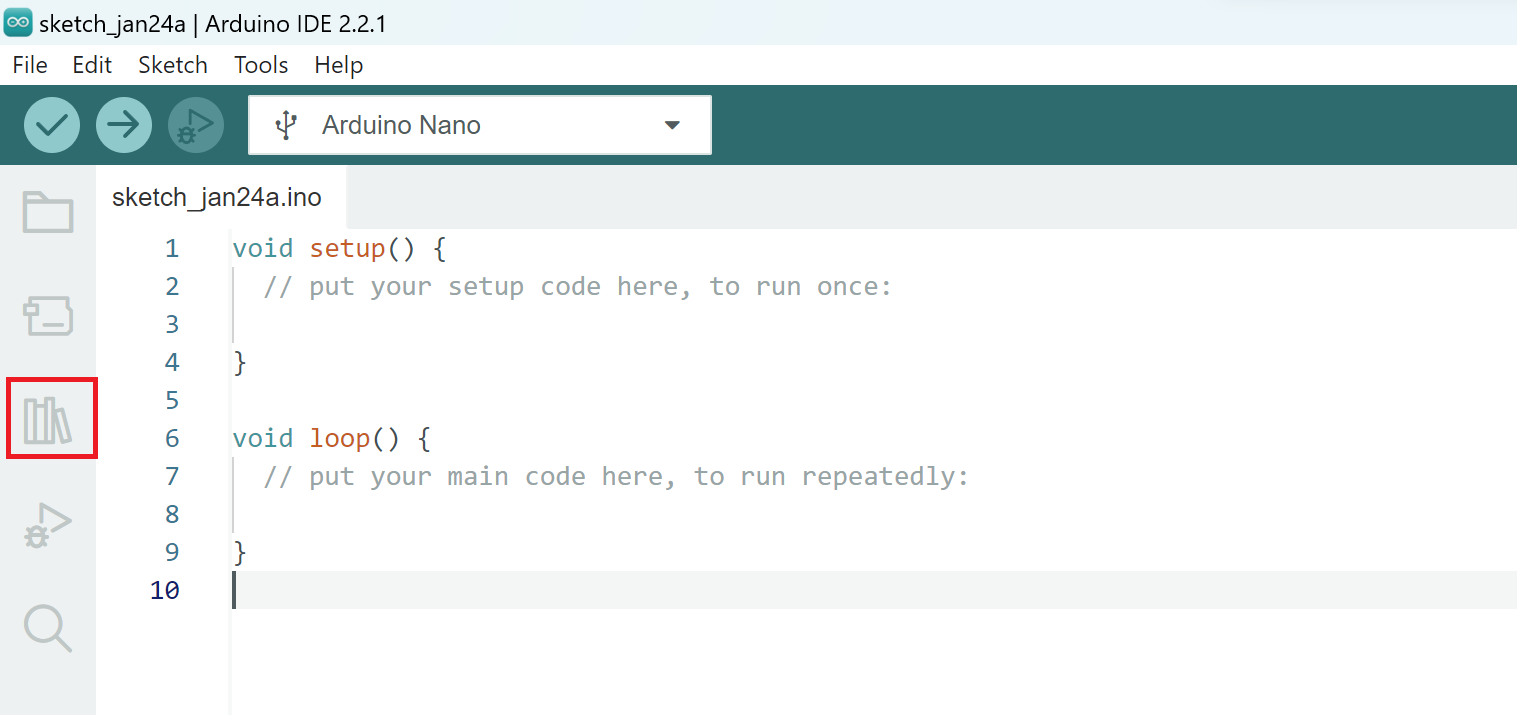The width and height of the screenshot is (1517, 715).
Task: Open the Debug panel in sidebar
Action: 48,525
